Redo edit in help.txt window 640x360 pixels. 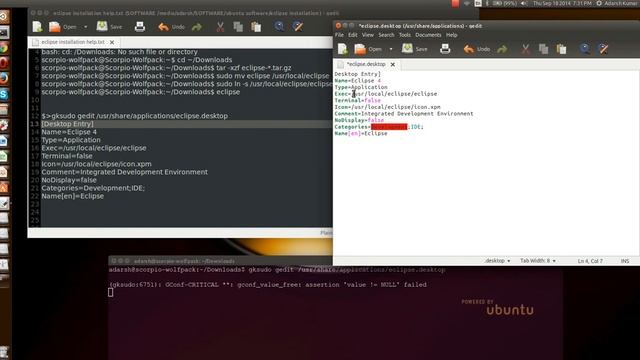point(197,27)
